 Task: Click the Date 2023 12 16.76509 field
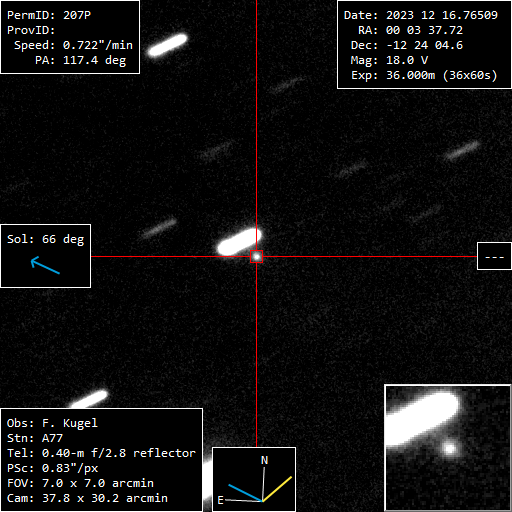tap(421, 15)
